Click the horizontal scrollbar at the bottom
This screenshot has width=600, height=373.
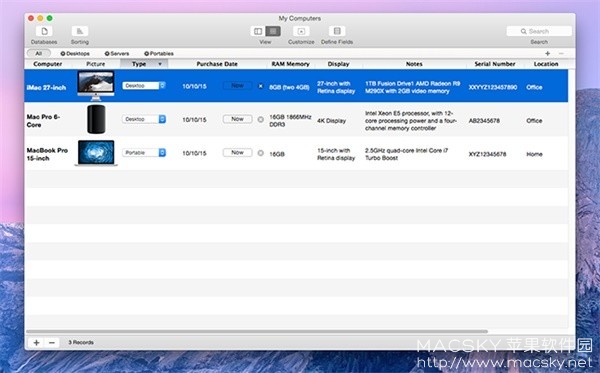(257, 331)
